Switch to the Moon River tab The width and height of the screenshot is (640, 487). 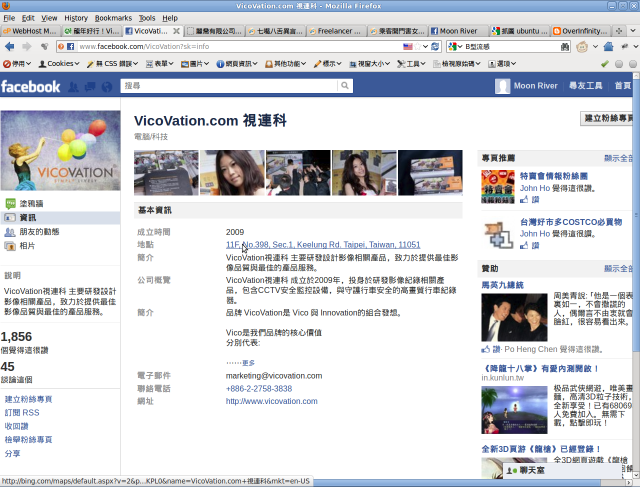pyautogui.click(x=458, y=31)
